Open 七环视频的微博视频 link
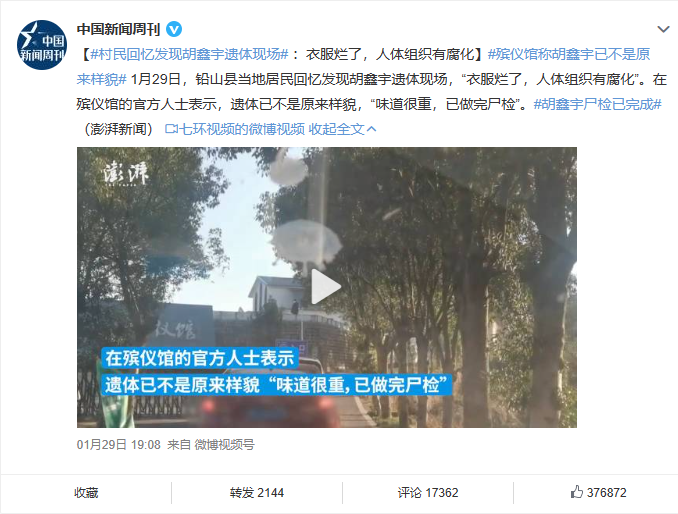Image resolution: width=678 pixels, height=514 pixels. click(x=242, y=129)
